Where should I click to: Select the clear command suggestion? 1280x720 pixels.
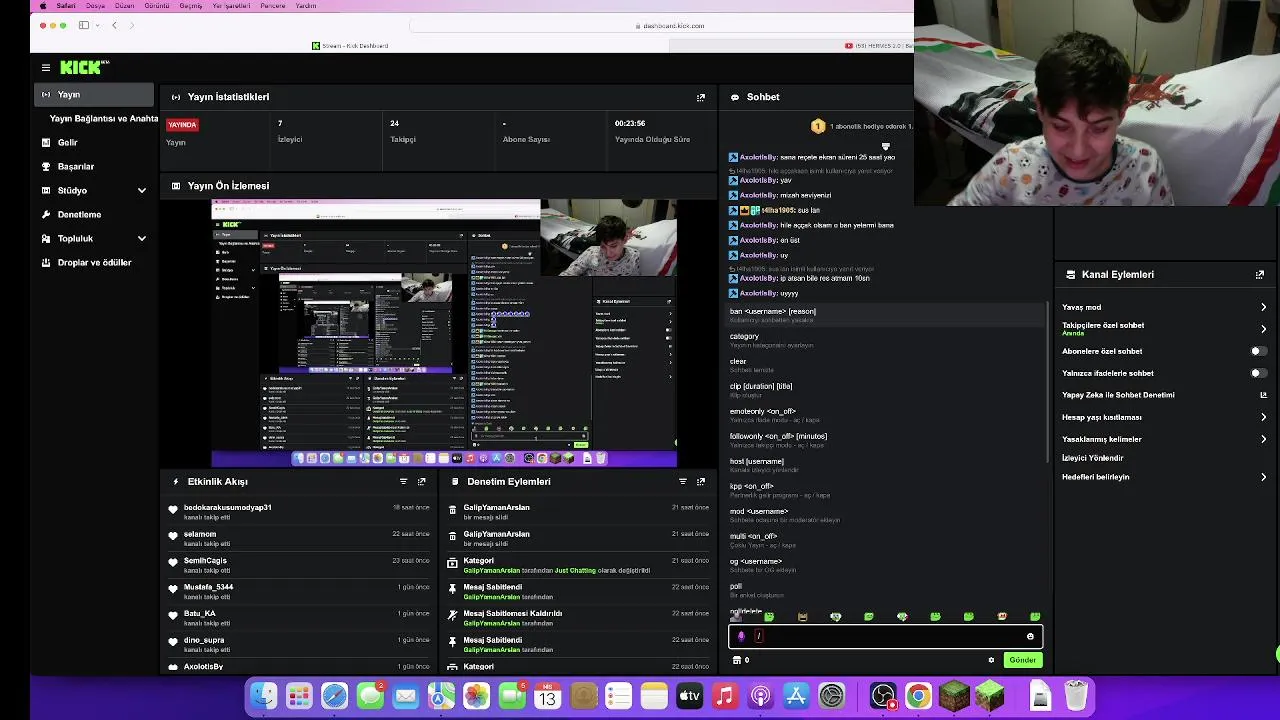(884, 365)
